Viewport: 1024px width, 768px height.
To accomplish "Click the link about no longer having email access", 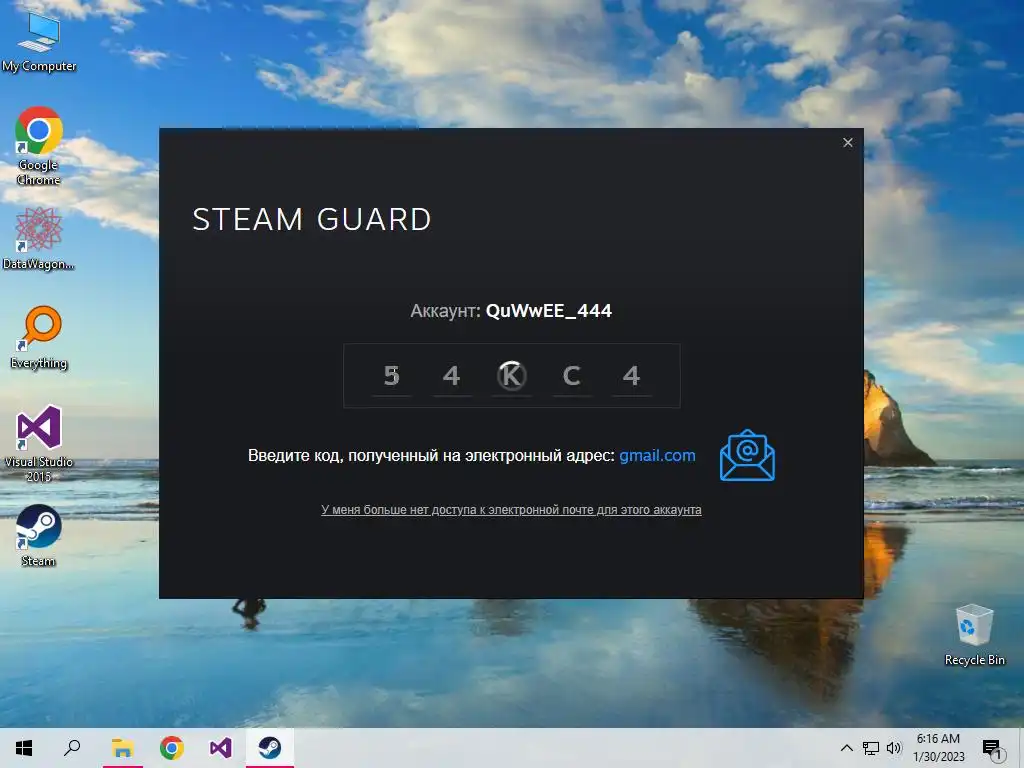I will click(x=511, y=510).
